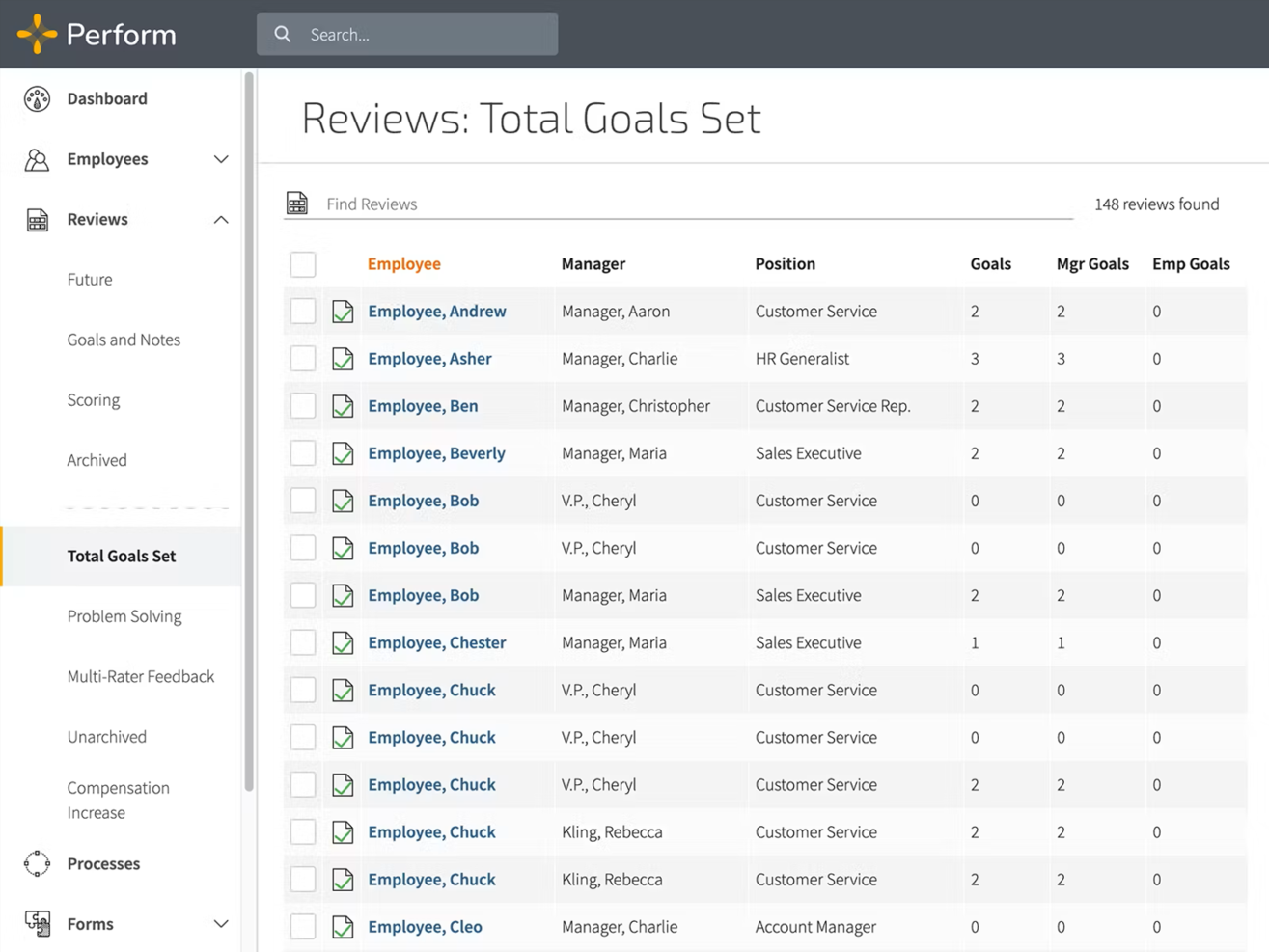
Task: Click the Reviews icon in sidebar
Action: pyautogui.click(x=37, y=220)
